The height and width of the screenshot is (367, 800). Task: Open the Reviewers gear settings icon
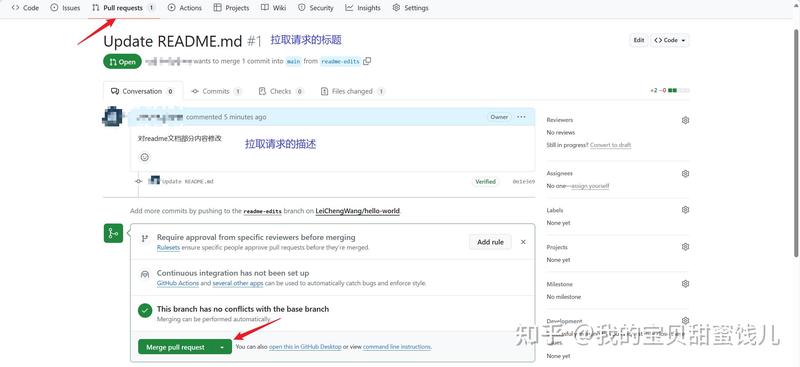click(685, 120)
